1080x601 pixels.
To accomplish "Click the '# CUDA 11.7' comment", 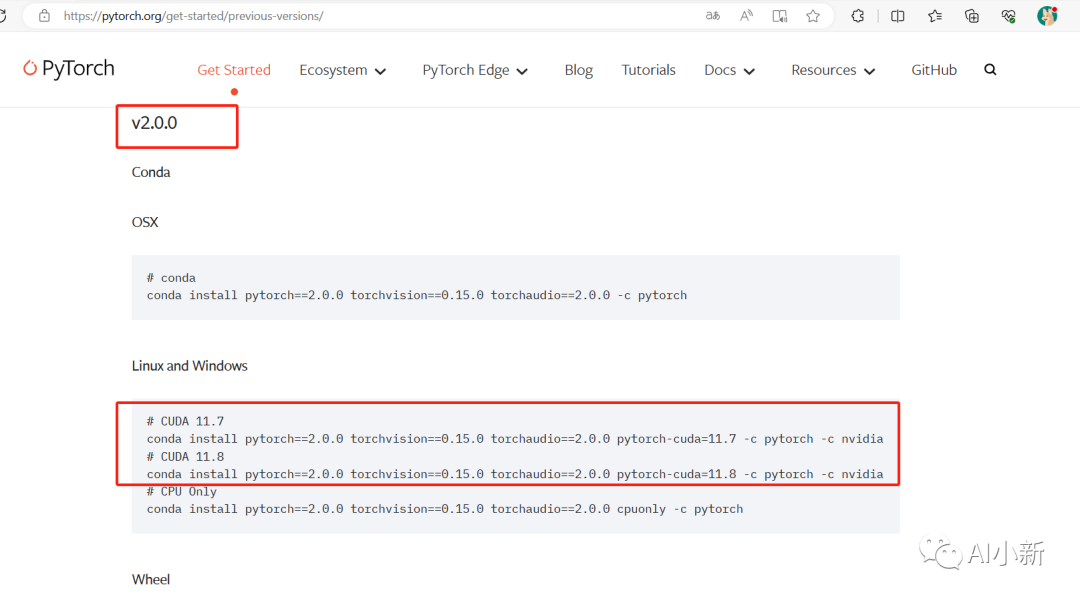I will [x=185, y=421].
